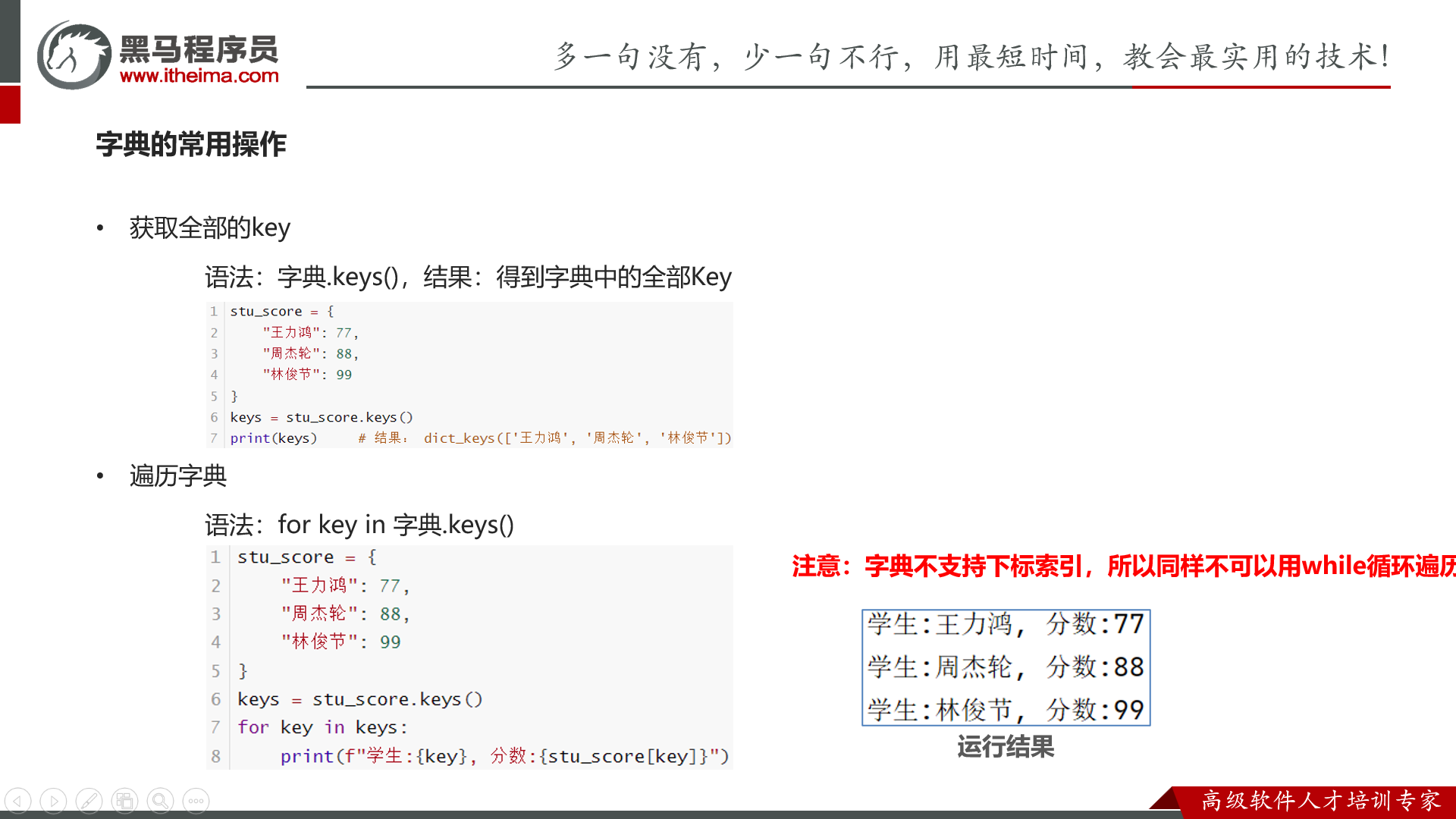The height and width of the screenshot is (819, 1456).
Task: Click the 运行结果 caption label
Action: [x=1006, y=747]
